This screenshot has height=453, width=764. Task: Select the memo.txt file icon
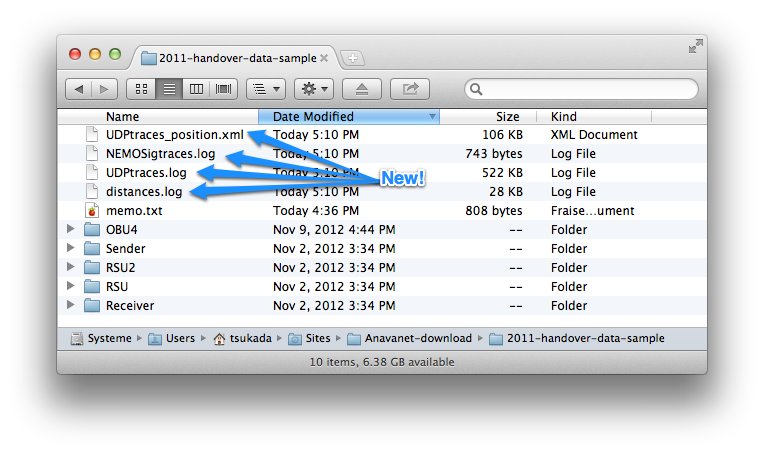(x=92, y=210)
